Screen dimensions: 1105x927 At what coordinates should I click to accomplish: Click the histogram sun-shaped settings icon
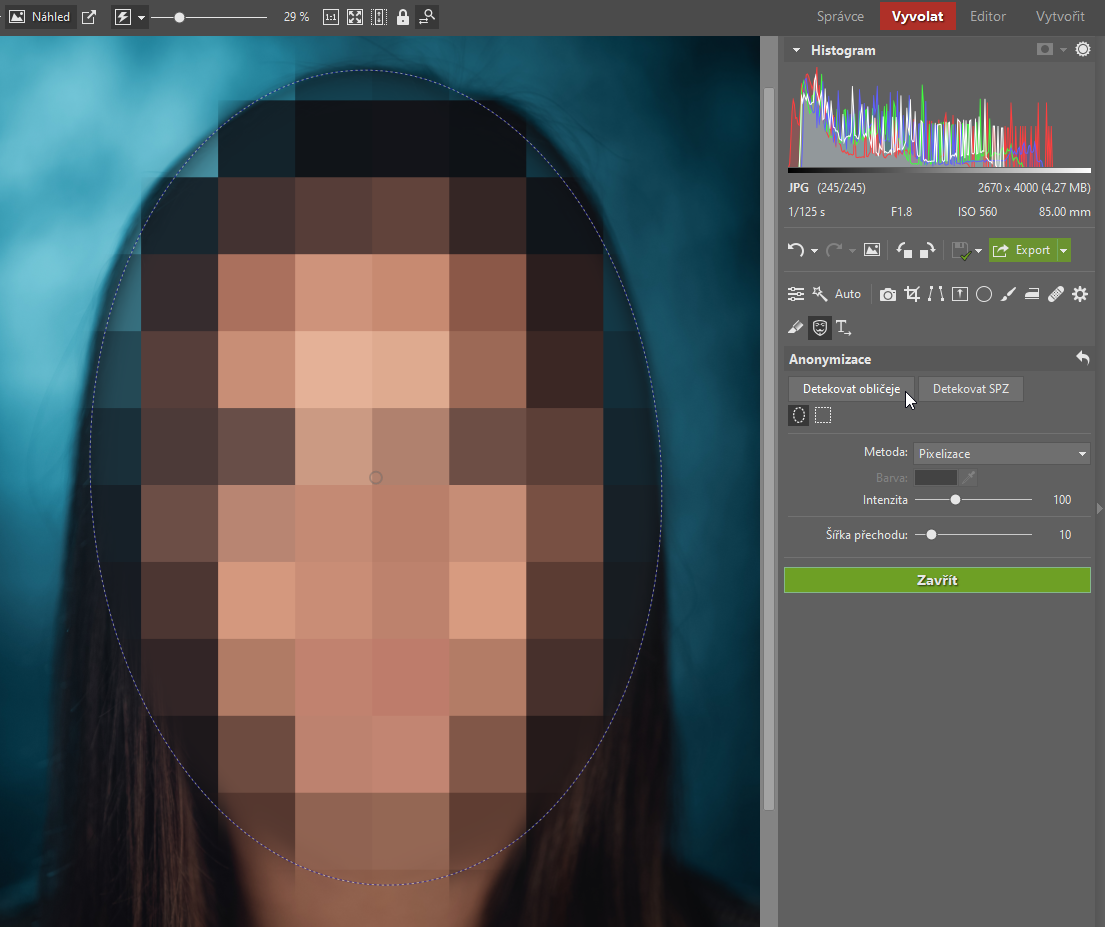(1082, 49)
